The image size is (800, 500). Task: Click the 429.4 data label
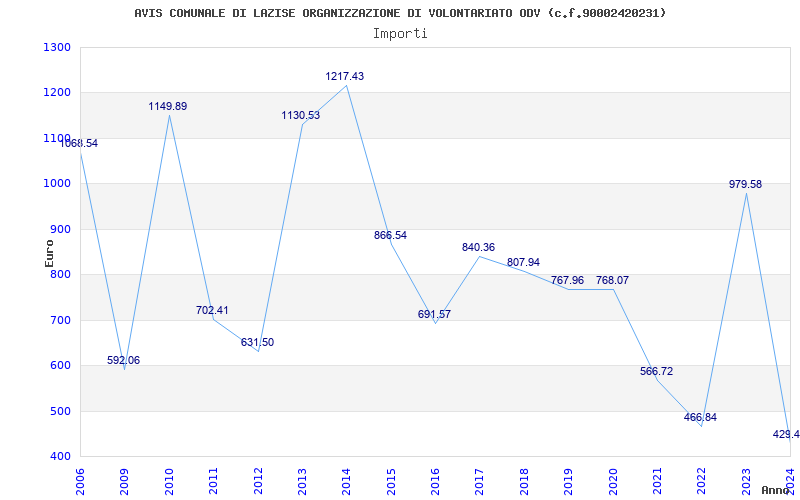pyautogui.click(x=786, y=435)
